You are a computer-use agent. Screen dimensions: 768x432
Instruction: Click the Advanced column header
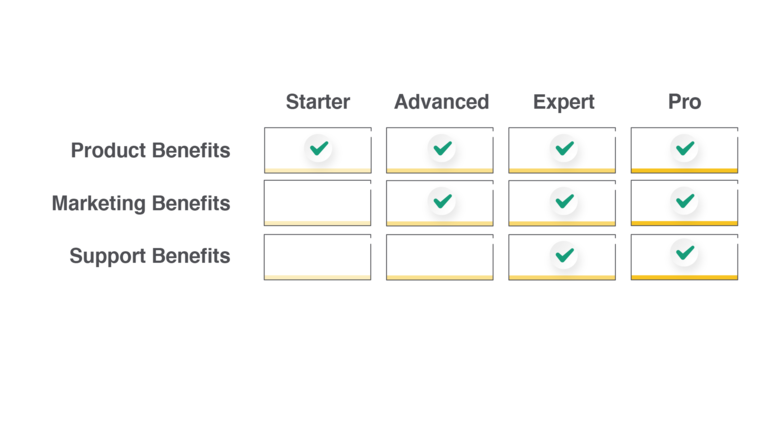coord(442,102)
